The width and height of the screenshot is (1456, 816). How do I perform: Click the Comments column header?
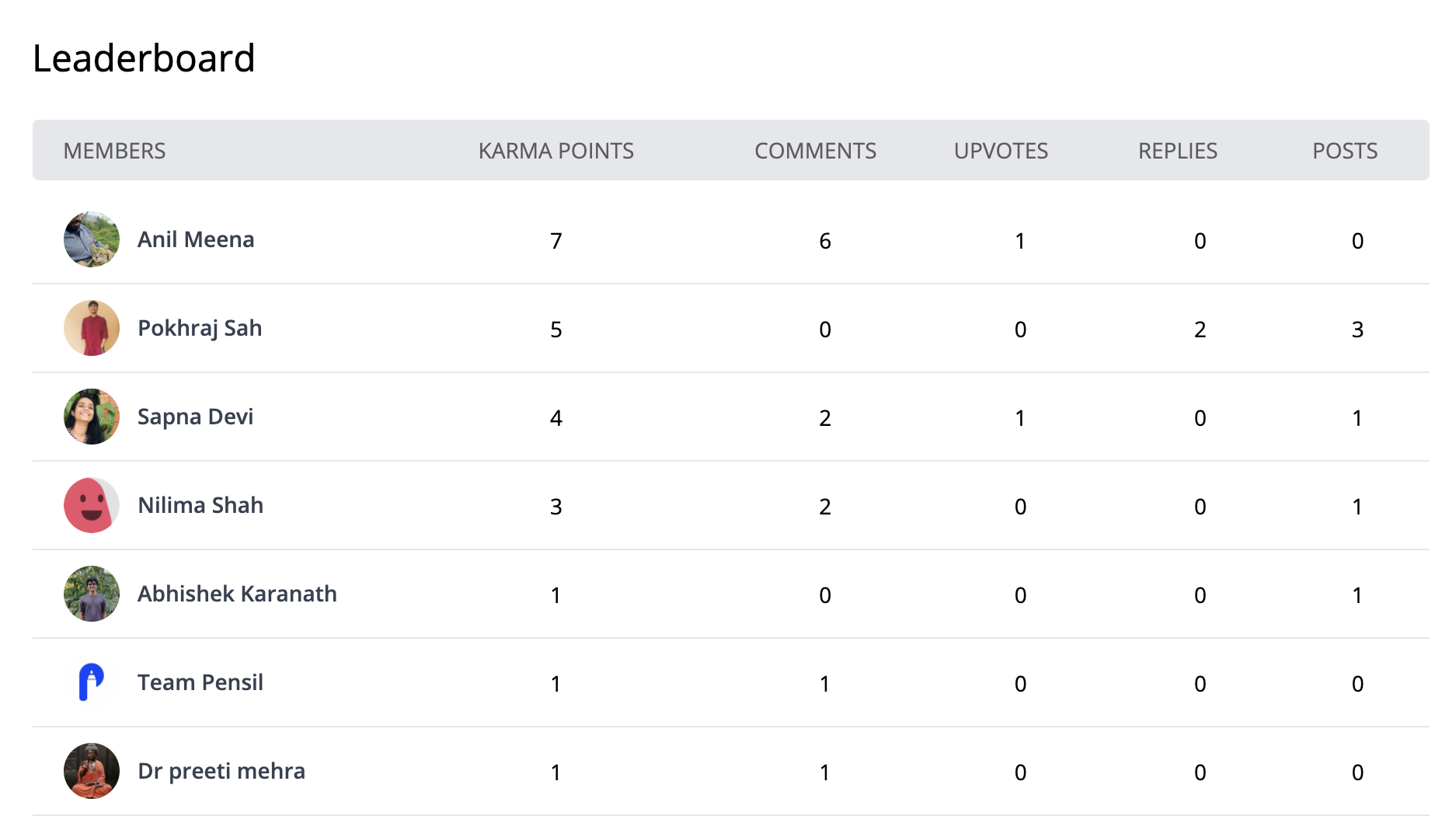[x=815, y=151]
